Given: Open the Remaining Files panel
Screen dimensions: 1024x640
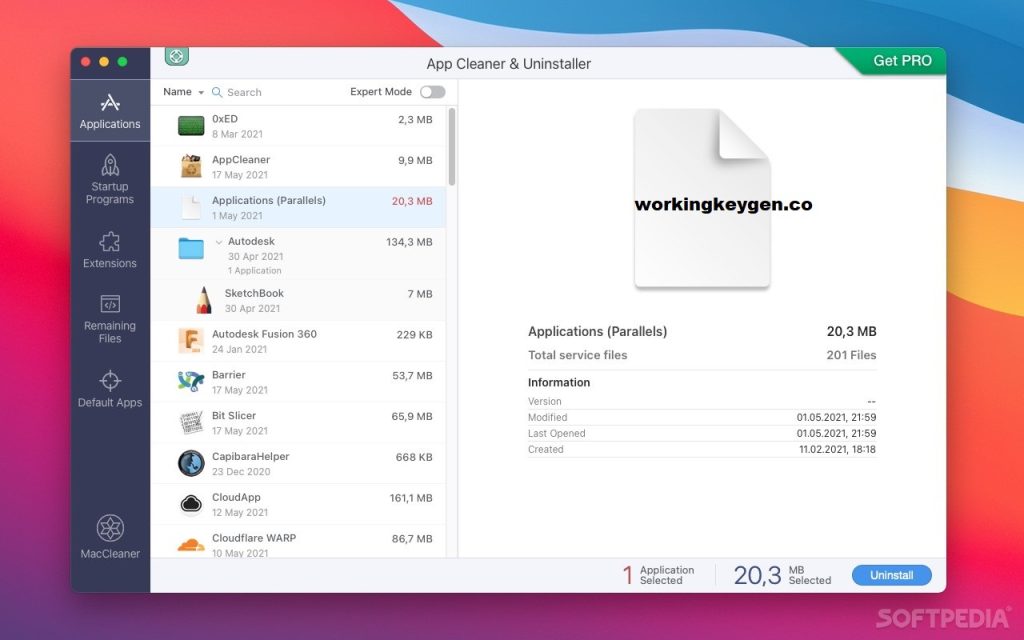Looking at the screenshot, I should point(110,318).
